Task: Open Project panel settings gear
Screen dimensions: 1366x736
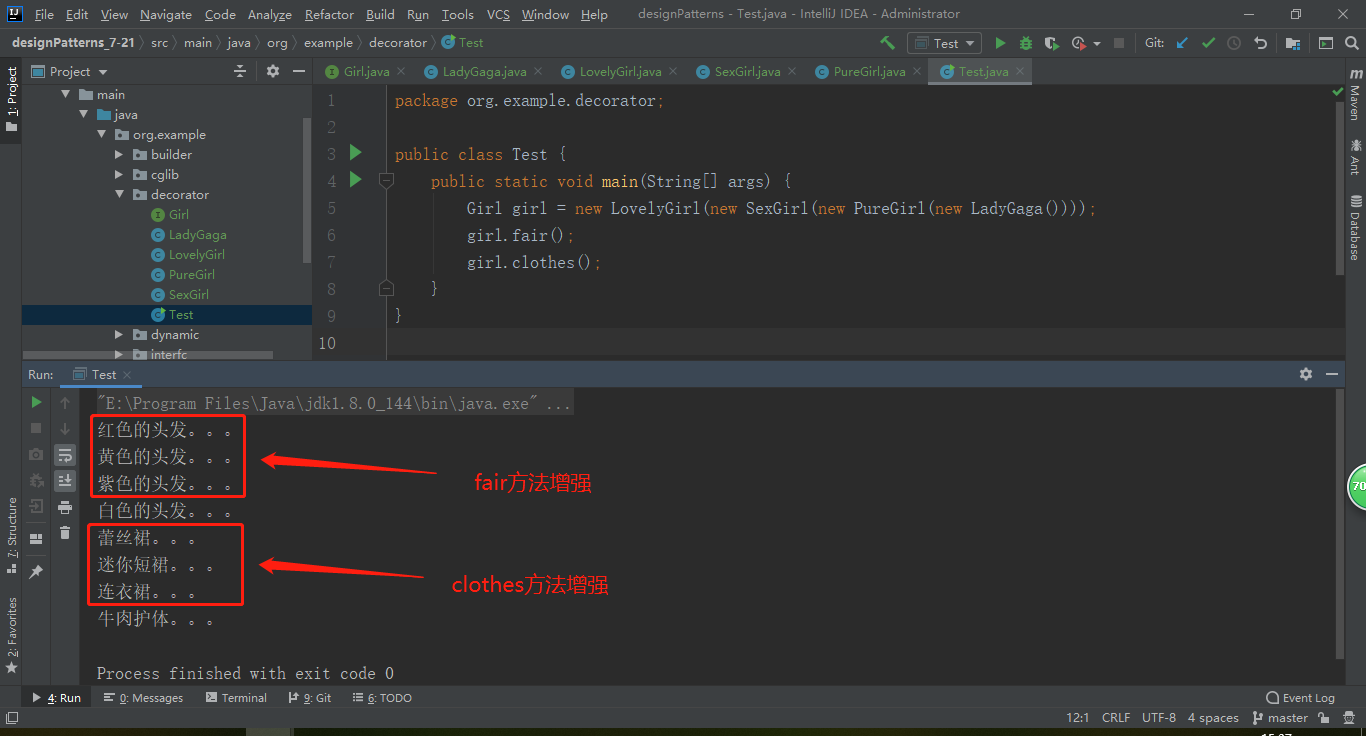Action: (273, 71)
